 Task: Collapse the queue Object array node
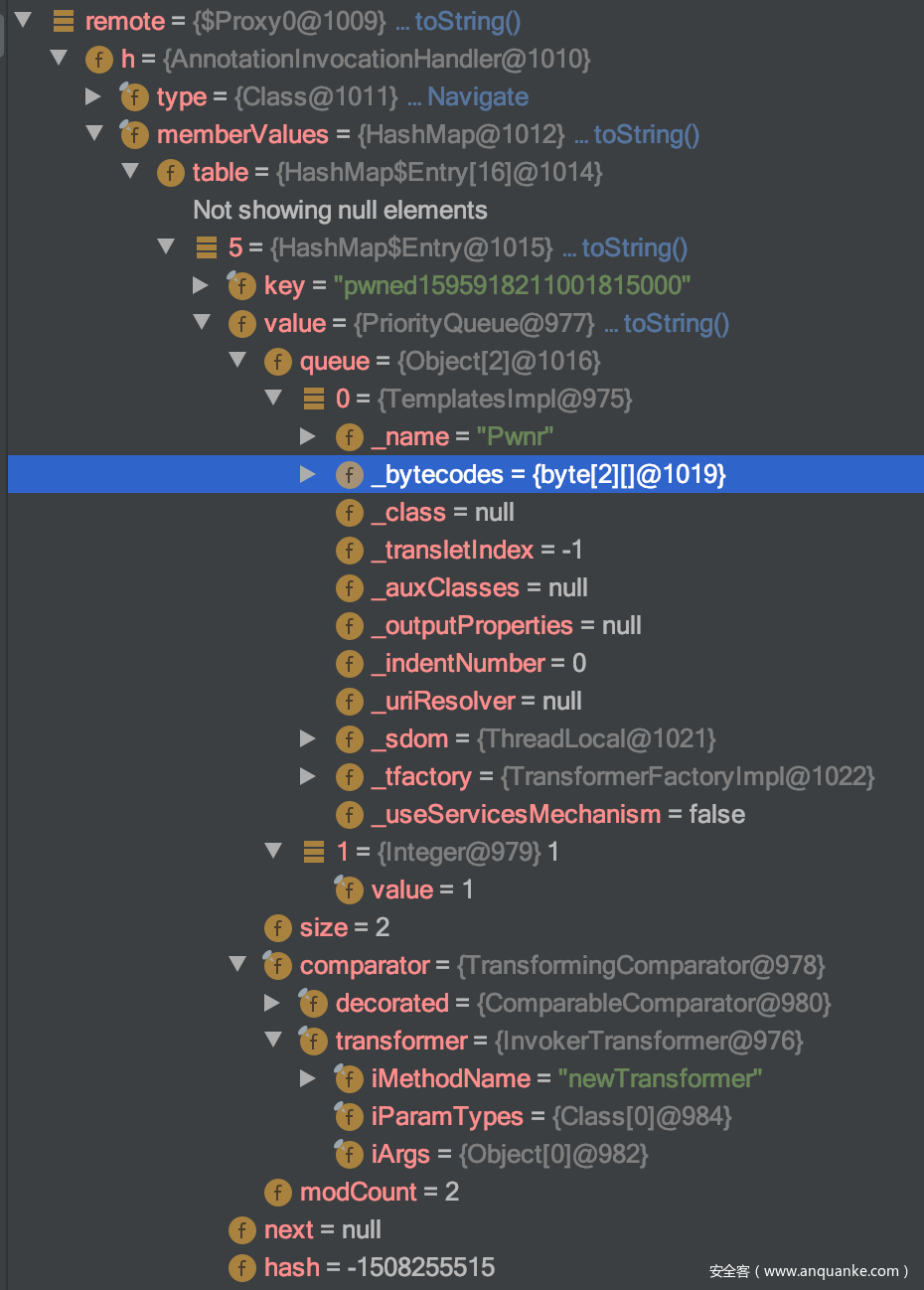coord(237,360)
